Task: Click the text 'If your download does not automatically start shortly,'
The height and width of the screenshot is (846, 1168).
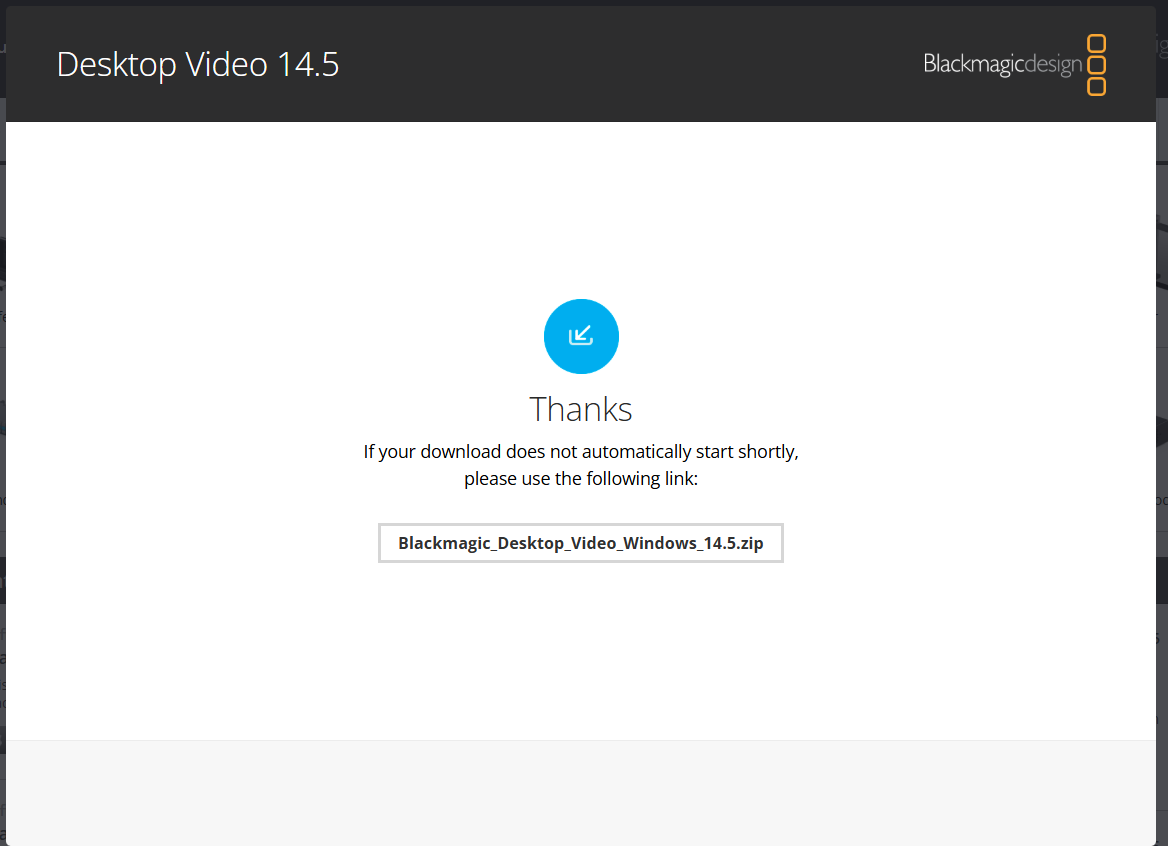Action: [581, 451]
